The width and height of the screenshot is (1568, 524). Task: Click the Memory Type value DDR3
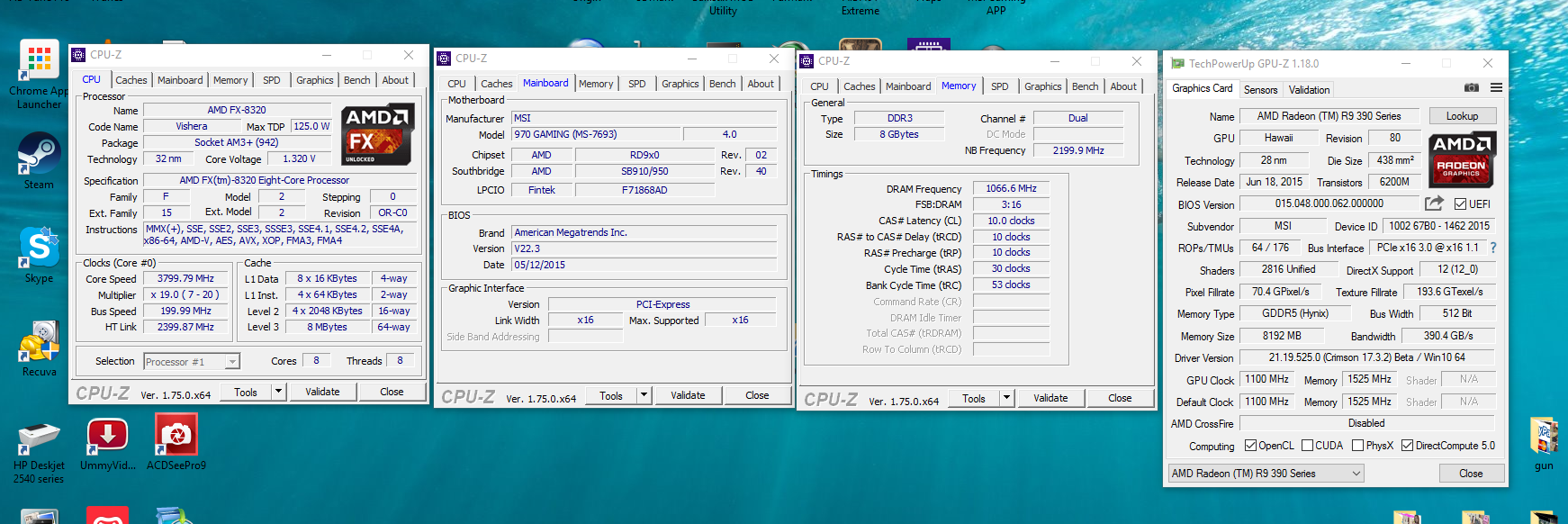899,119
